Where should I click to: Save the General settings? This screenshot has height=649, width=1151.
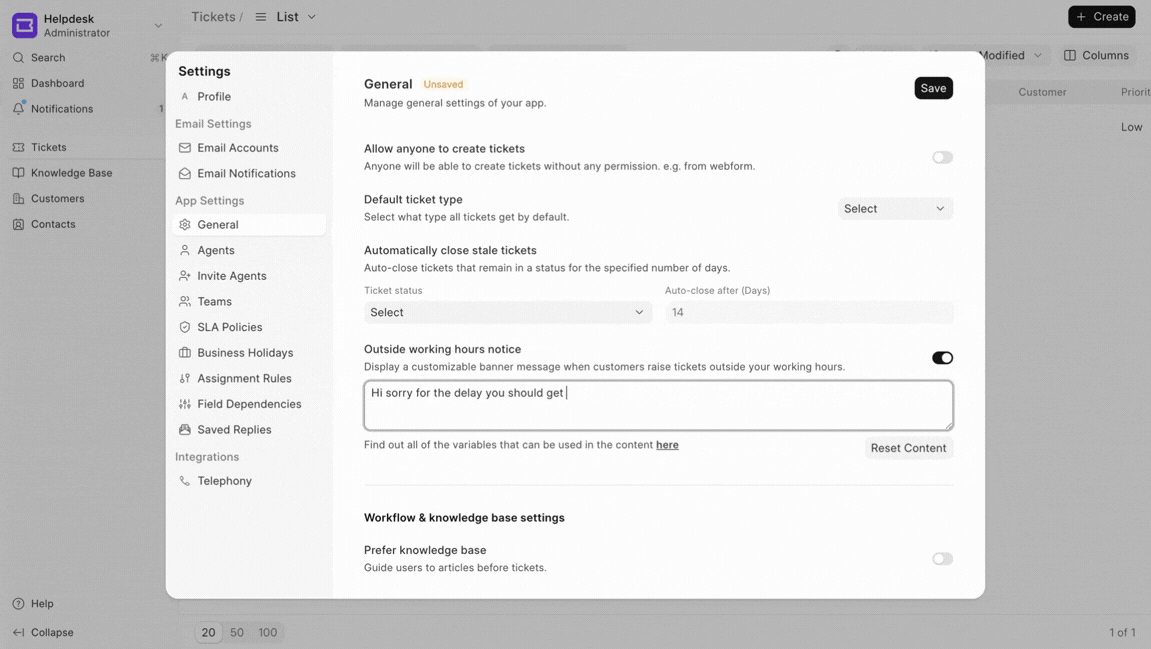click(x=933, y=88)
